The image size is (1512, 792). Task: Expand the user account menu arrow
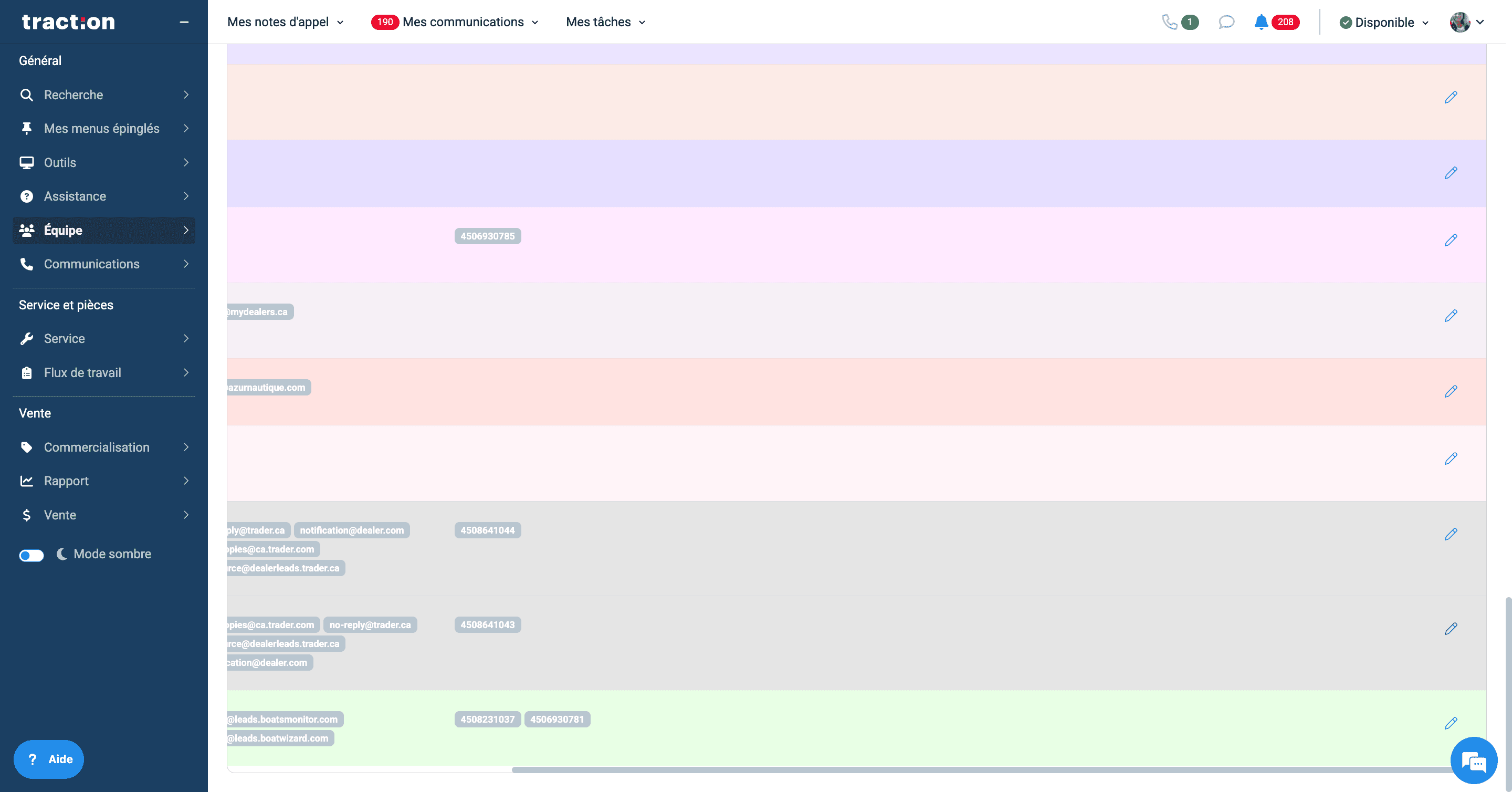coord(1480,22)
